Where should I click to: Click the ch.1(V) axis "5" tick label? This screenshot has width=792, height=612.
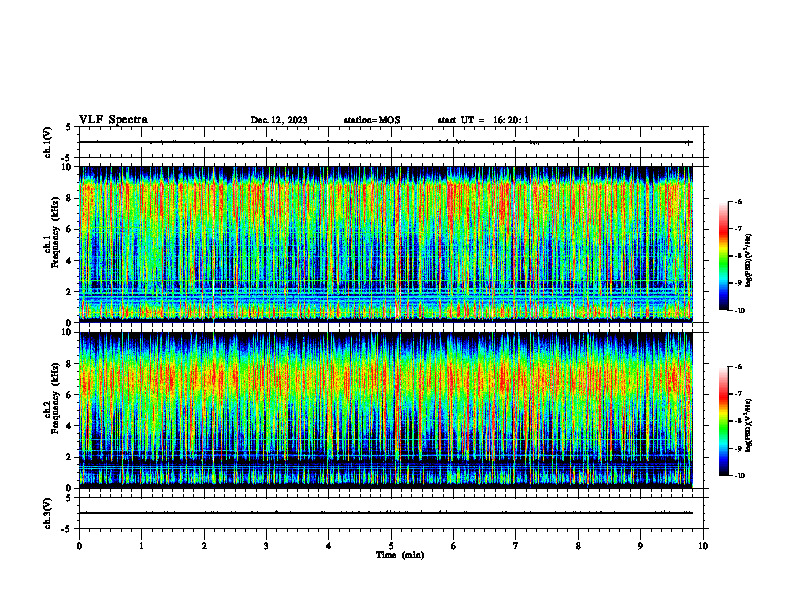69,127
